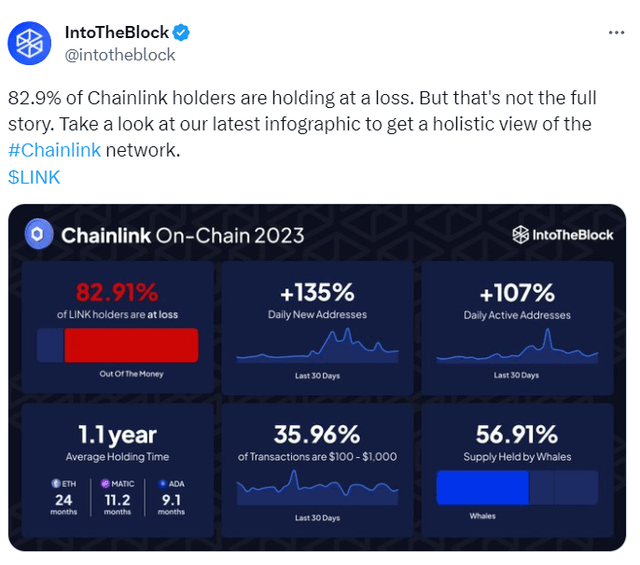Image resolution: width=640 pixels, height=565 pixels.
Task: Click the Chainlink On-Chain 2023 title
Action: point(183,236)
